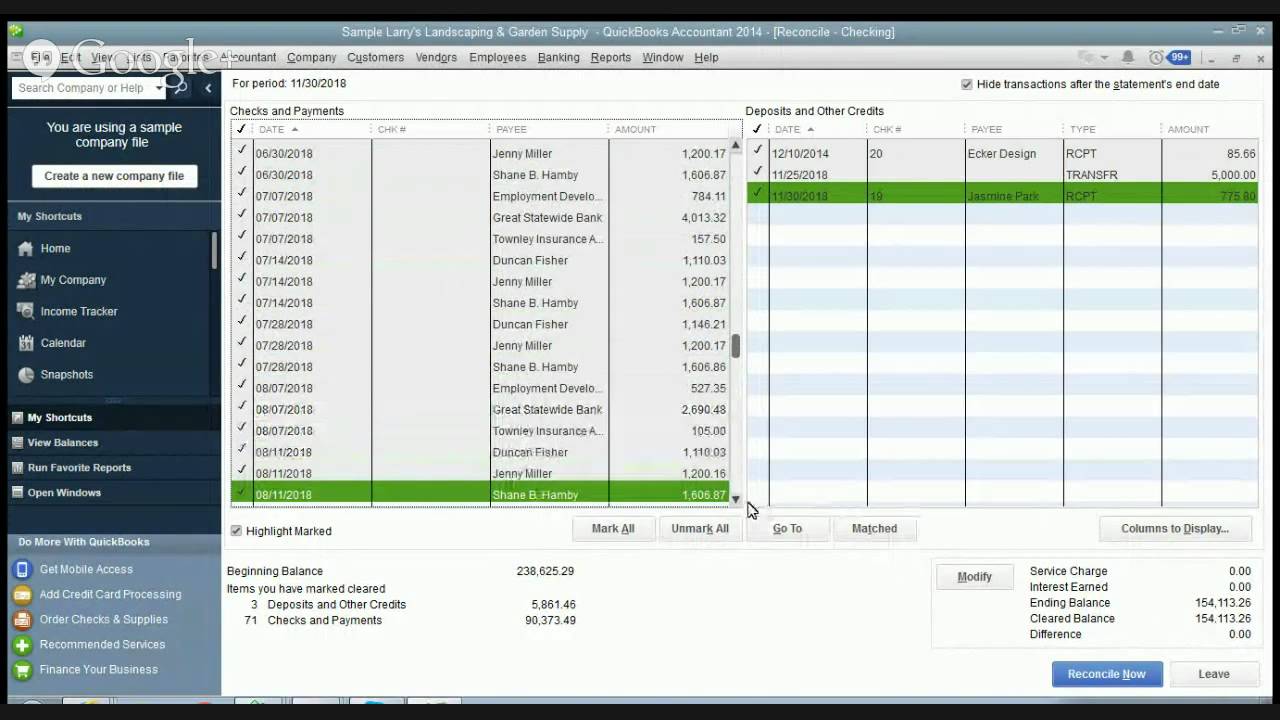Open the Company menu
Screen dimensions: 1280x720
(x=311, y=58)
